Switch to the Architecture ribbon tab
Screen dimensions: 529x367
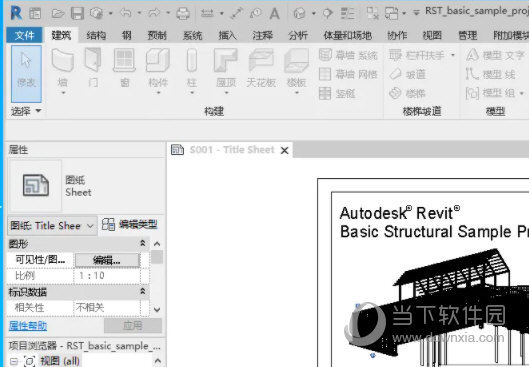61,35
